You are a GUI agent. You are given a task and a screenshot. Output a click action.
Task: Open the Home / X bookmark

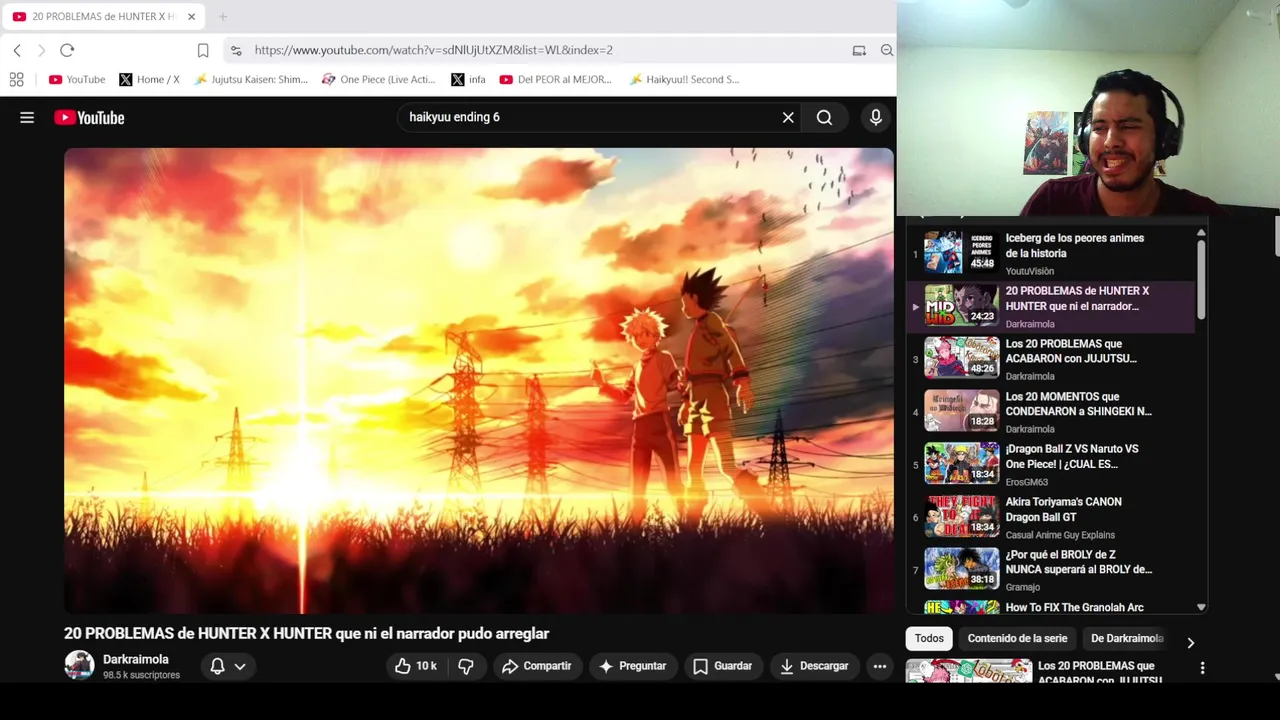click(149, 79)
